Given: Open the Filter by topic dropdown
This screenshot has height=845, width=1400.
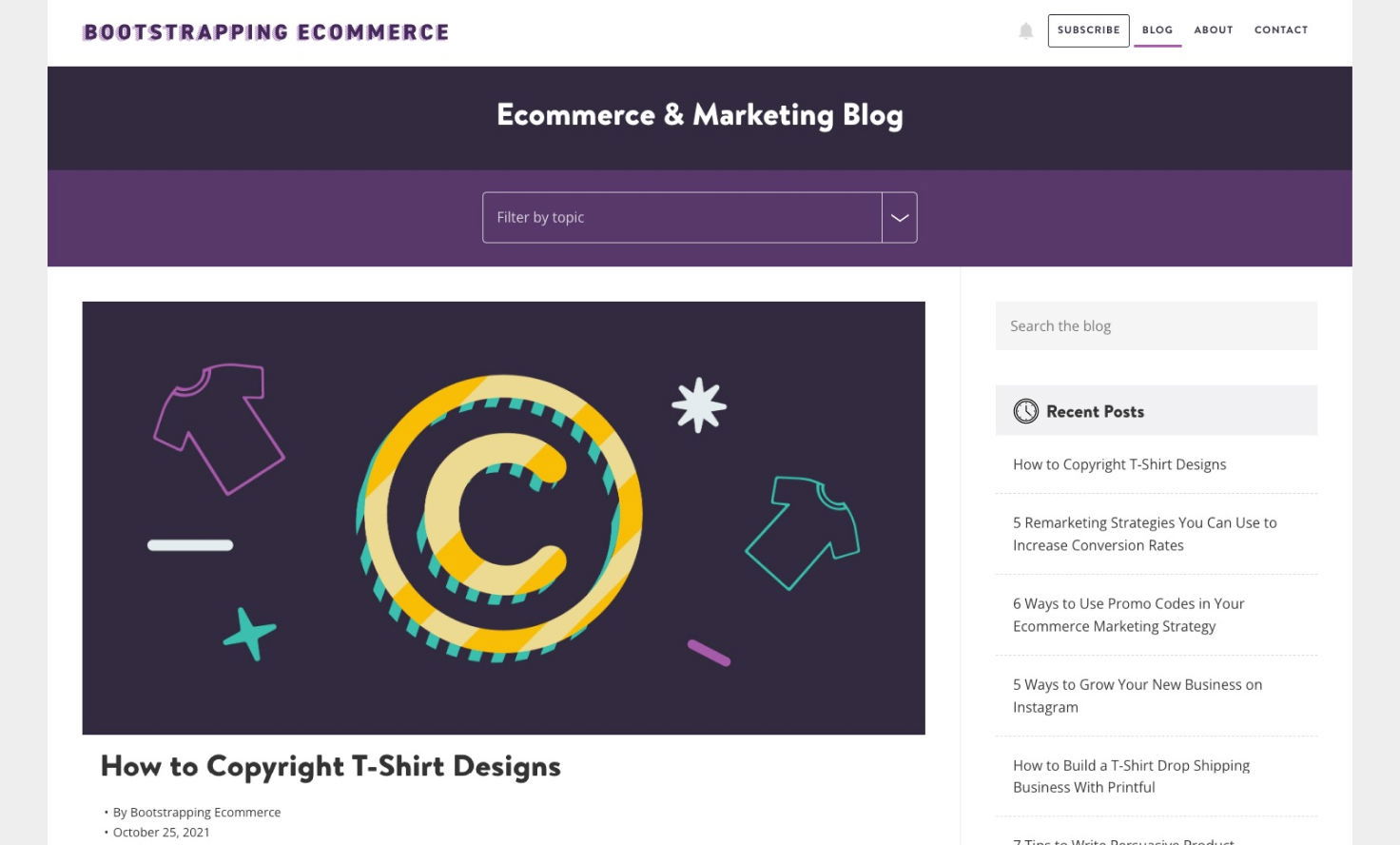Looking at the screenshot, I should click(681, 217).
